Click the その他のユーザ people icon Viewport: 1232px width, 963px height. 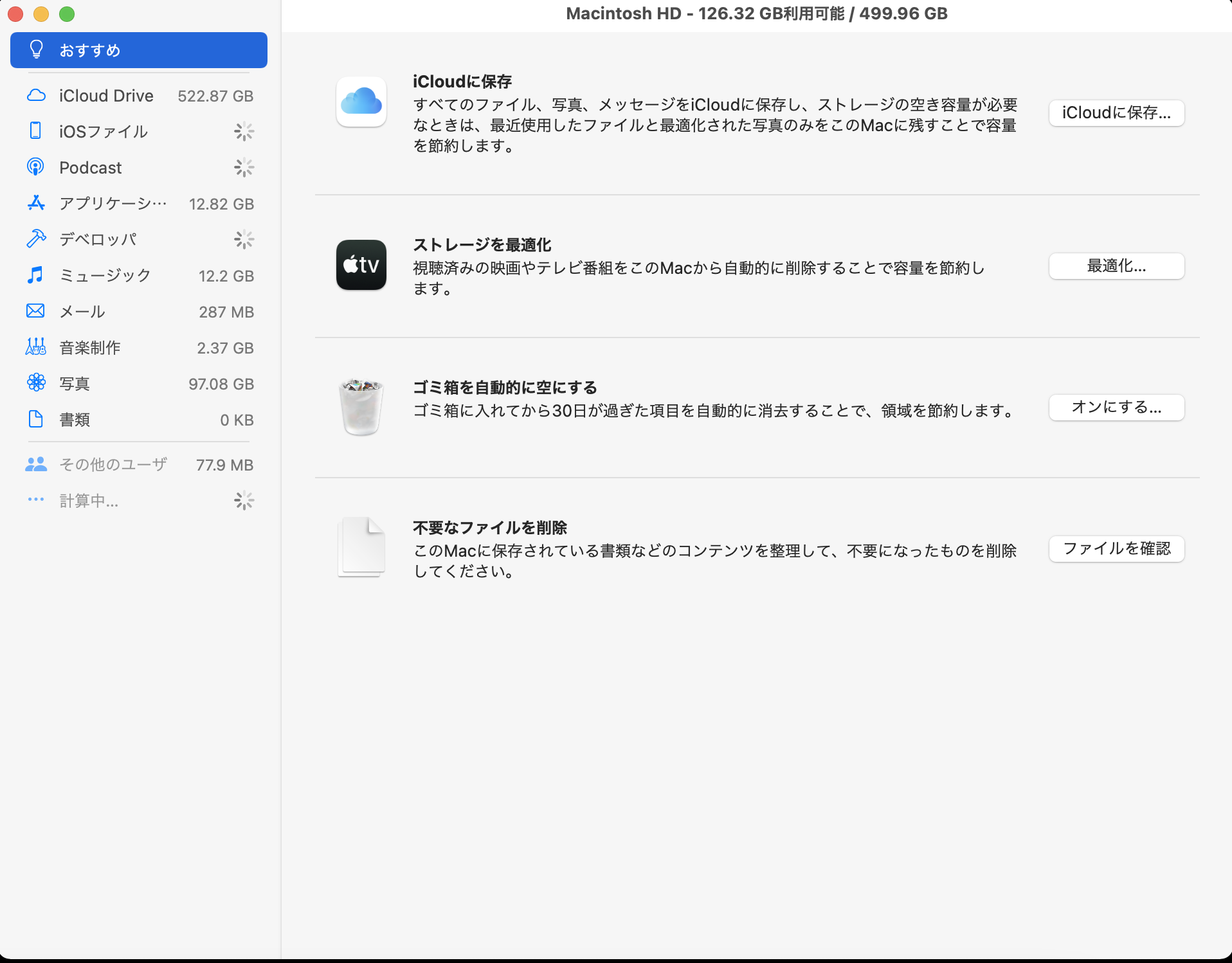pyautogui.click(x=36, y=464)
